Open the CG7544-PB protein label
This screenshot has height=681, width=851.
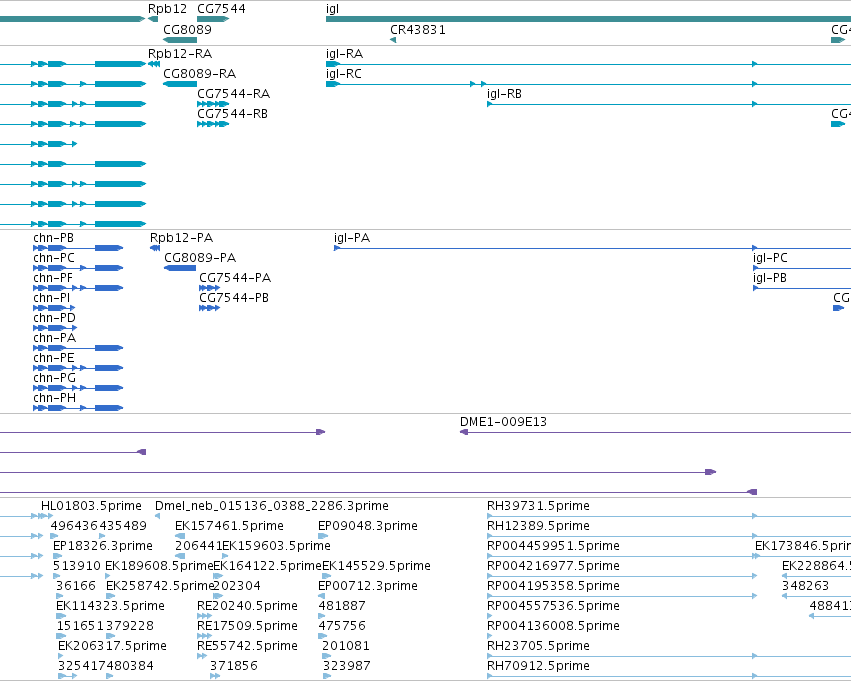234,298
